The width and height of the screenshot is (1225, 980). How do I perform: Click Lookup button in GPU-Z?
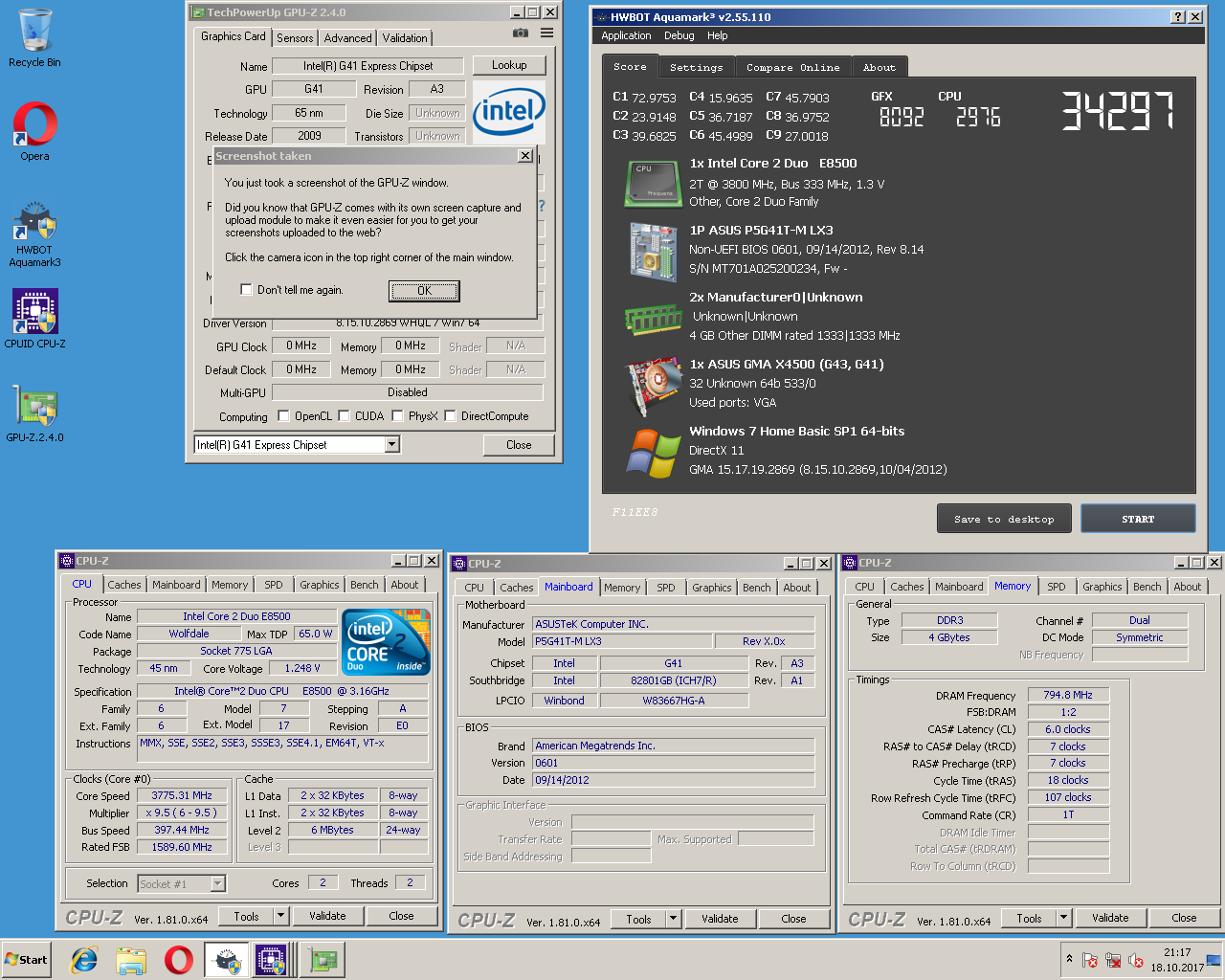509,65
